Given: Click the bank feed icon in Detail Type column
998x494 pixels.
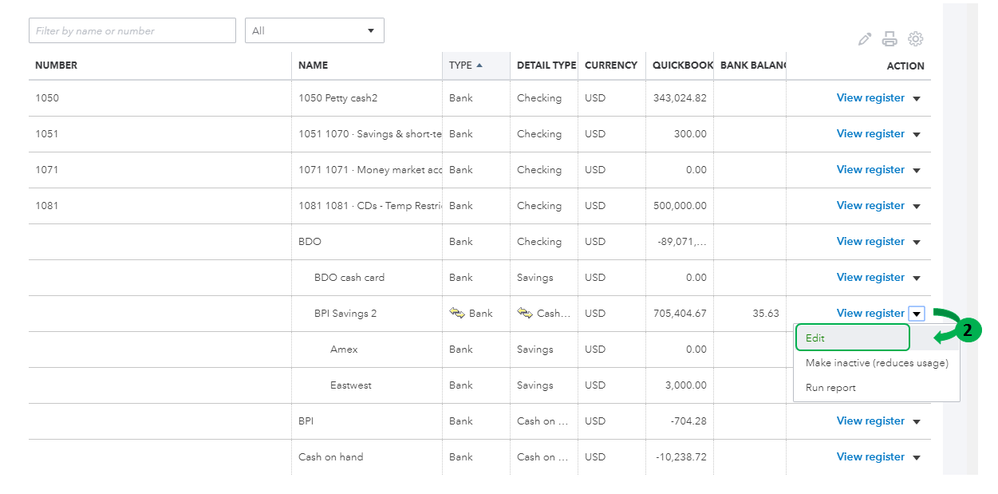Looking at the screenshot, I should coord(525,313).
